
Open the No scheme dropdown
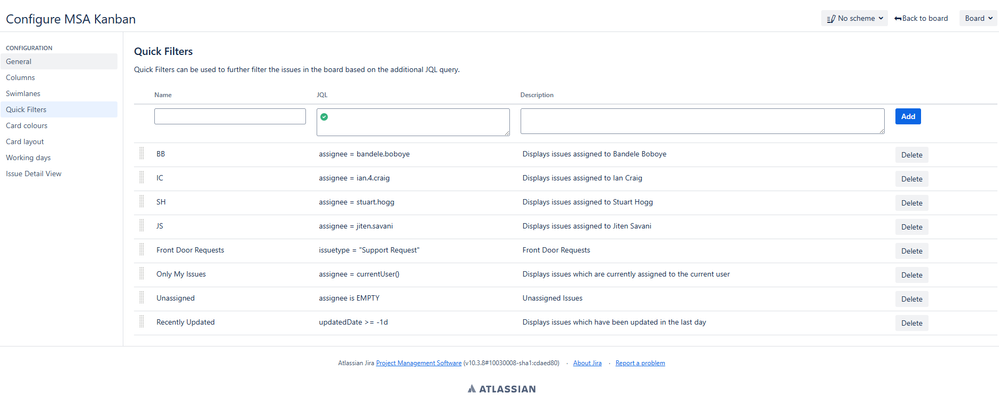tap(854, 18)
